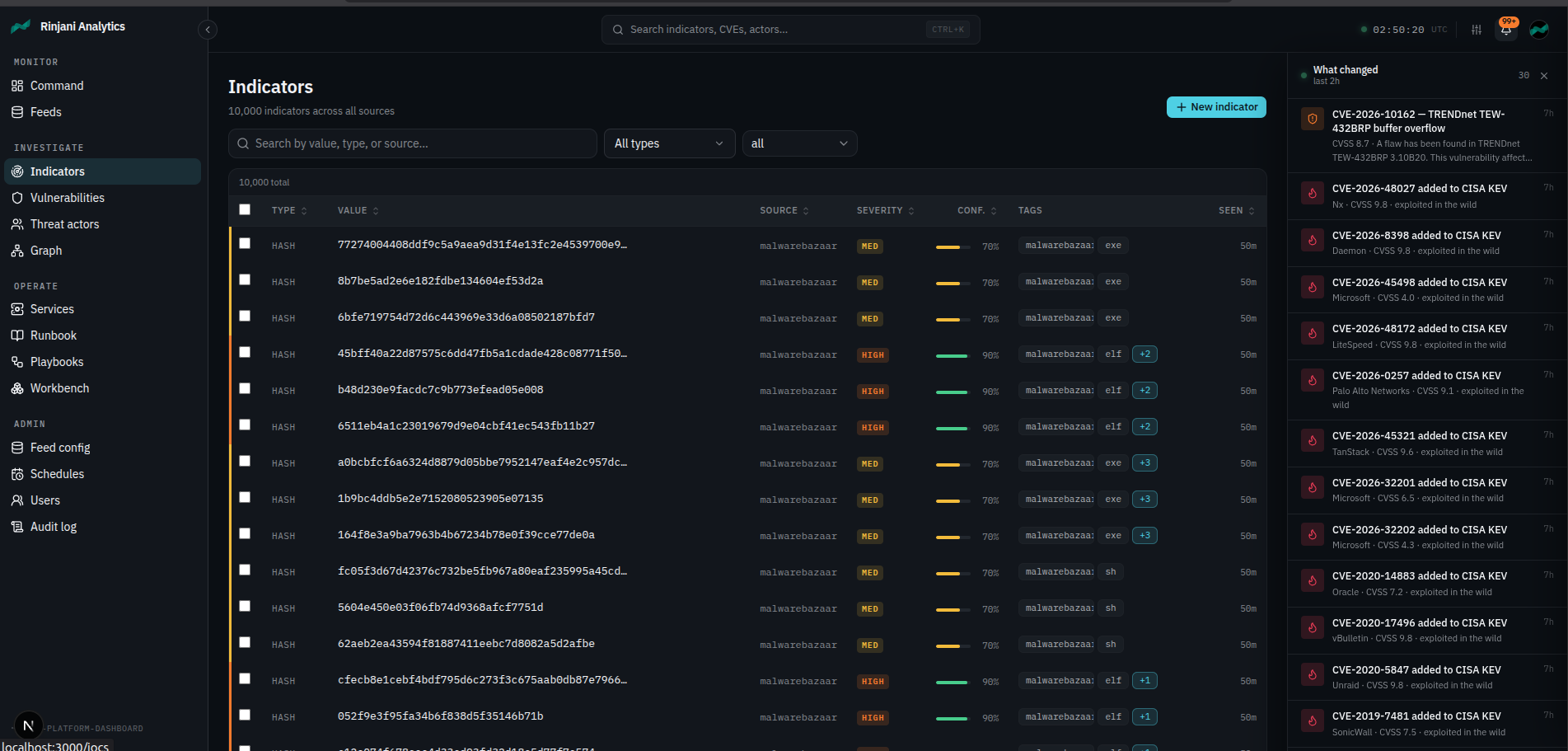Click the Playbooks icon
This screenshot has height=751, width=1568.
17,362
